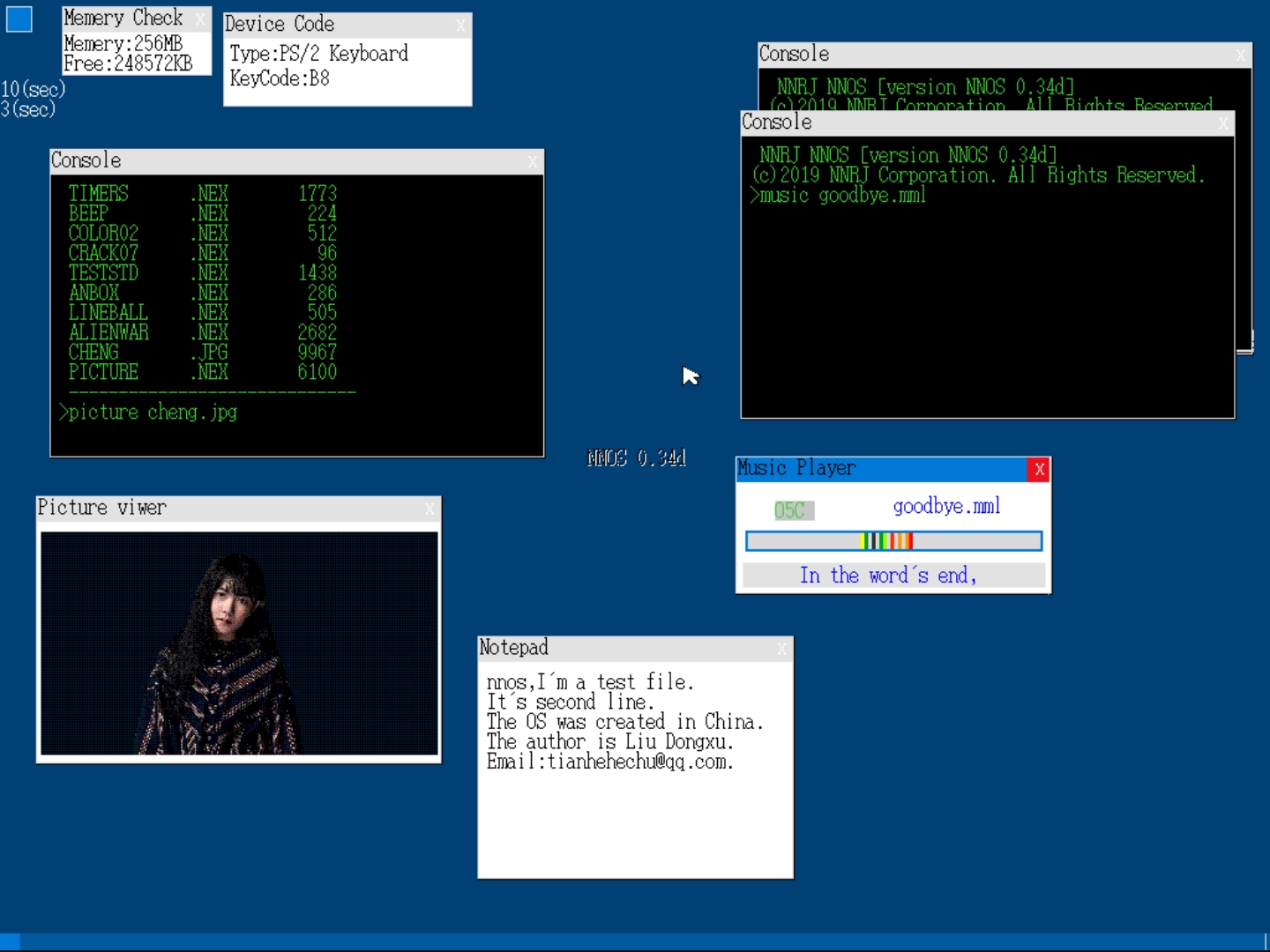This screenshot has width=1270, height=952.
Task: Click the 05C note indicator in Music Player
Action: pos(794,510)
